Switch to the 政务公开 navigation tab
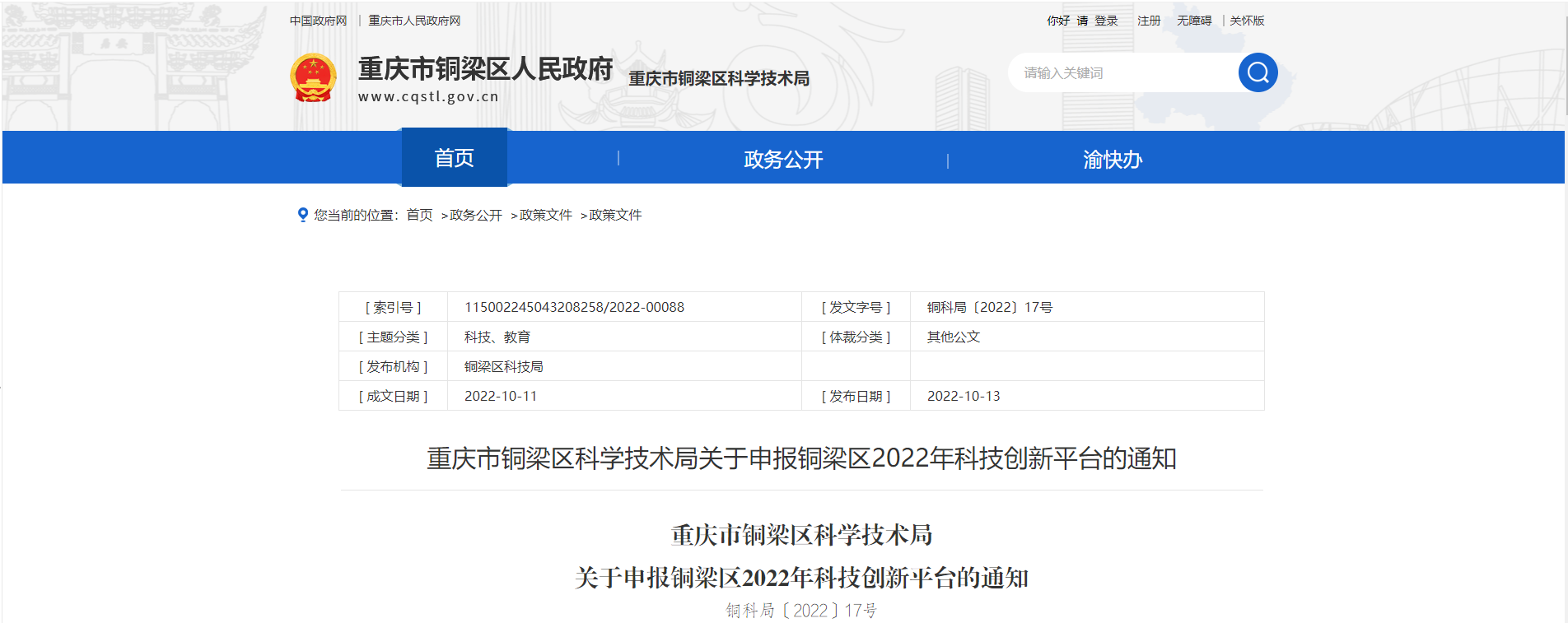The width and height of the screenshot is (1568, 623). click(782, 159)
